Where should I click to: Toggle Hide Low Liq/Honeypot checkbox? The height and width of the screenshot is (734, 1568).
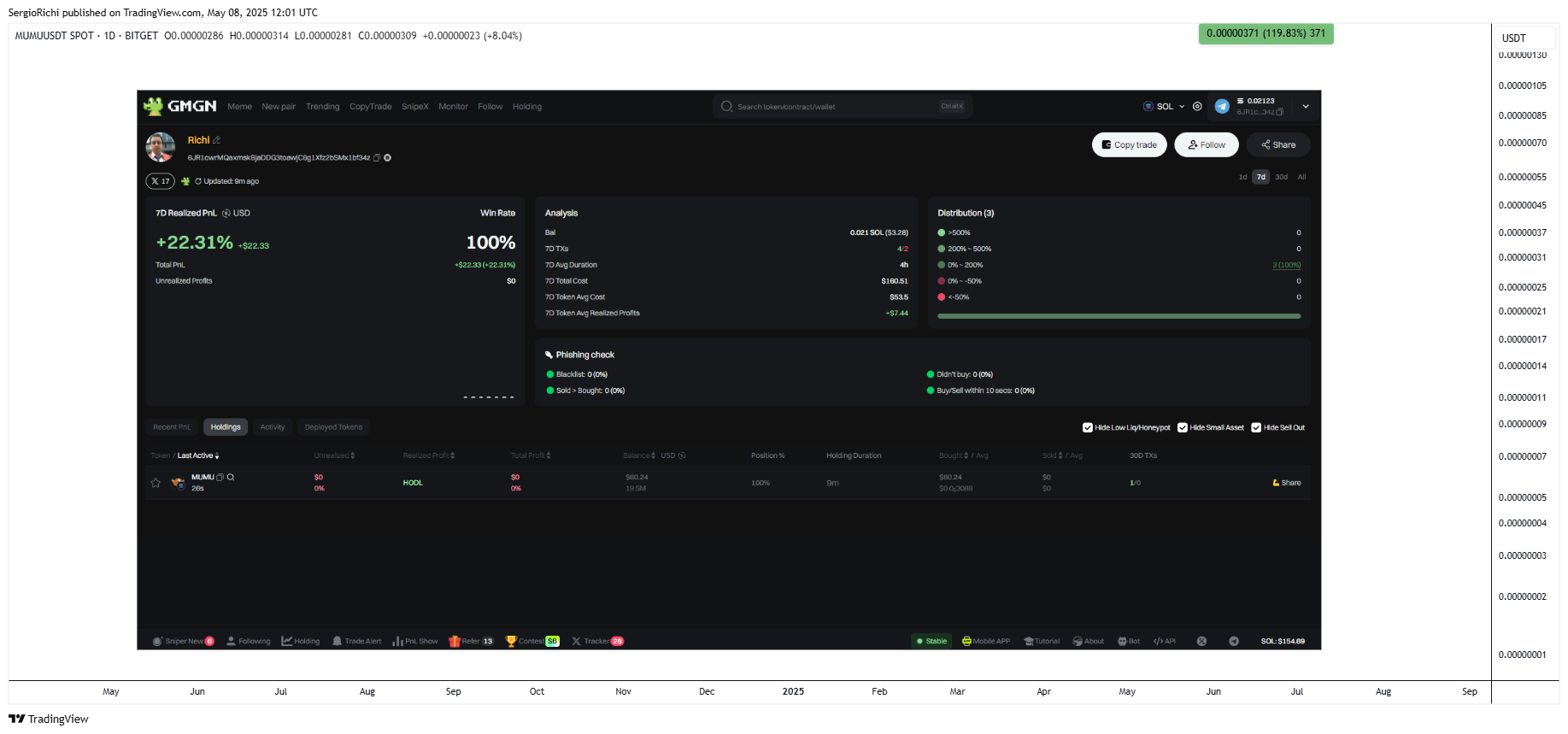[x=1088, y=428]
